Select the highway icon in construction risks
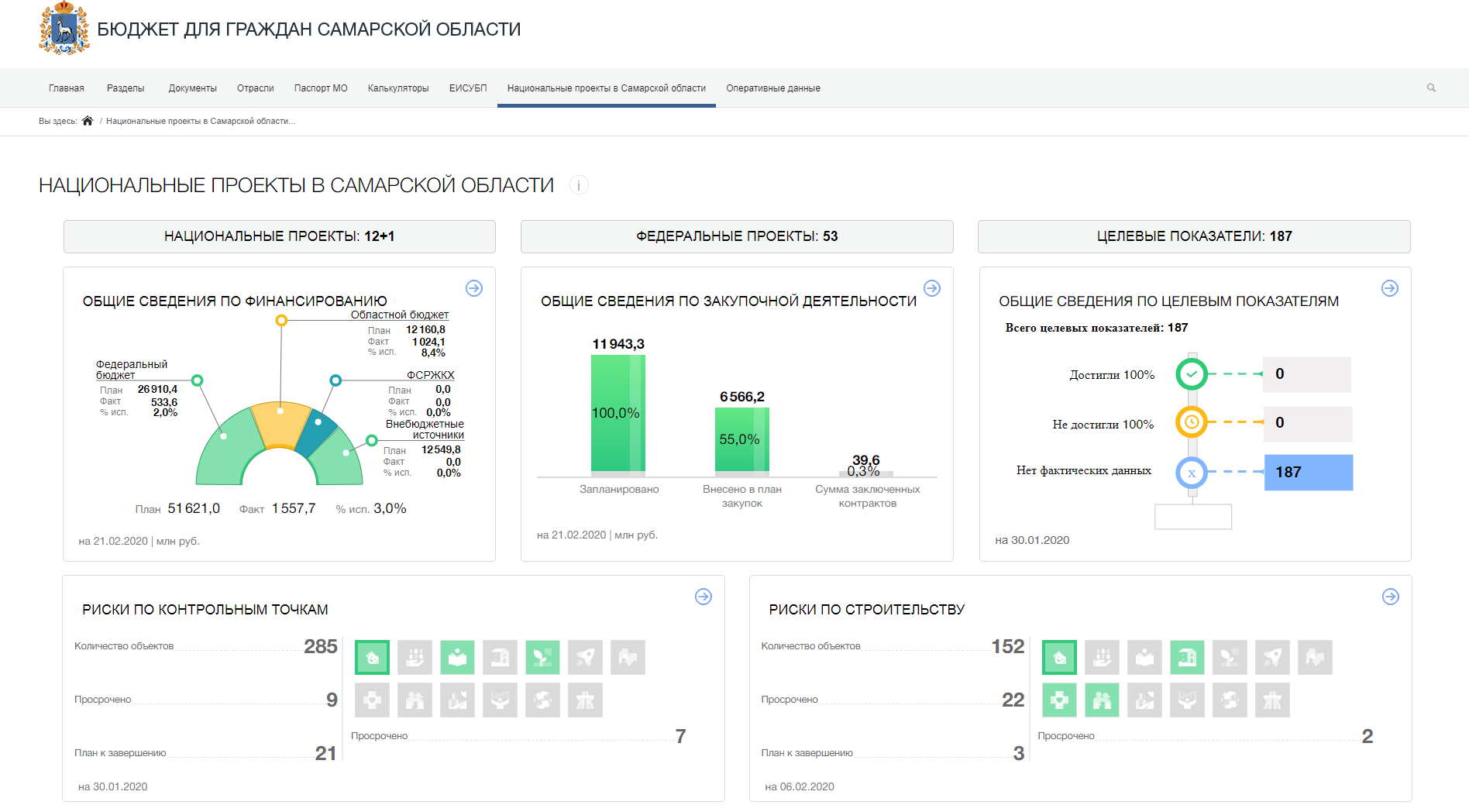This screenshot has height=812, width=1469. click(x=1272, y=700)
